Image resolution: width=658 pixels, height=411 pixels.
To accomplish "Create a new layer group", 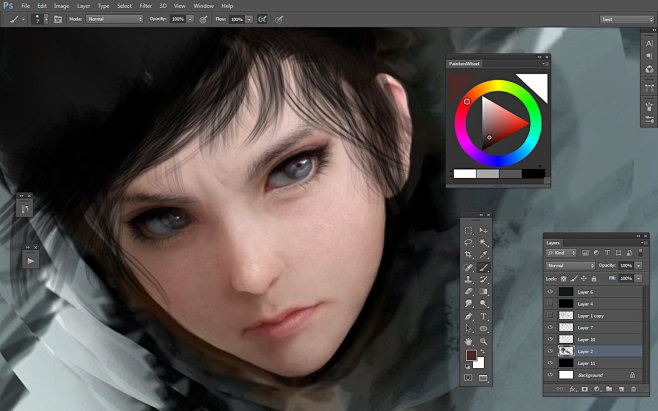I will pyautogui.click(x=609, y=389).
